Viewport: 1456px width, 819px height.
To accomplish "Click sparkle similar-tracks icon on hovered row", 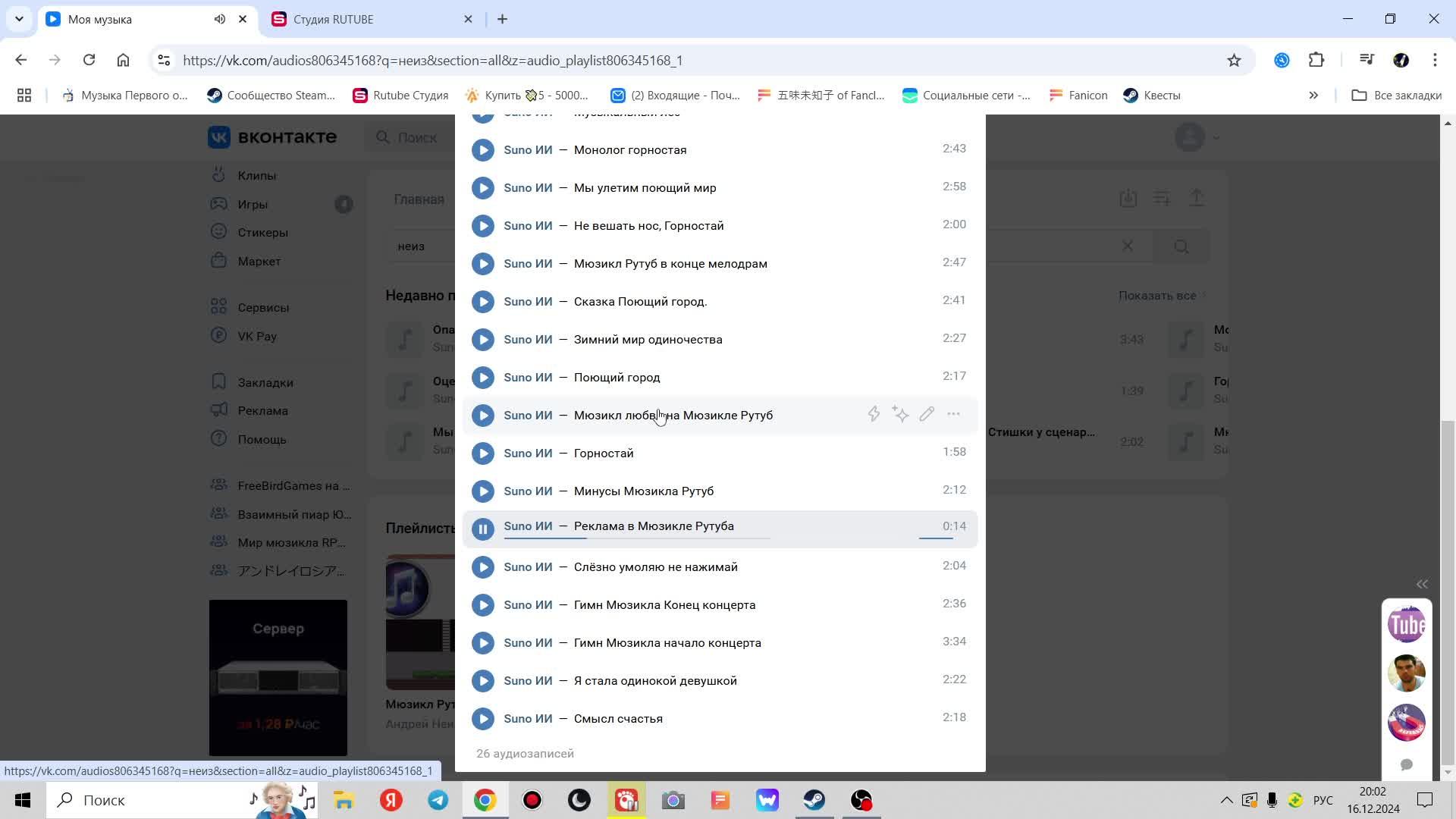I will [900, 414].
